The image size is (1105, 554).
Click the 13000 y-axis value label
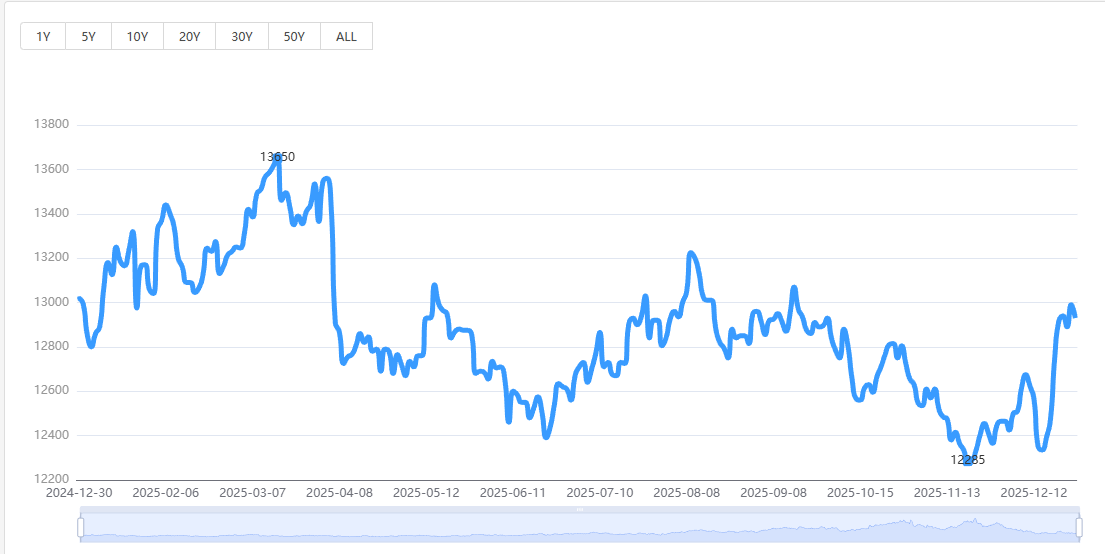pyautogui.click(x=51, y=302)
